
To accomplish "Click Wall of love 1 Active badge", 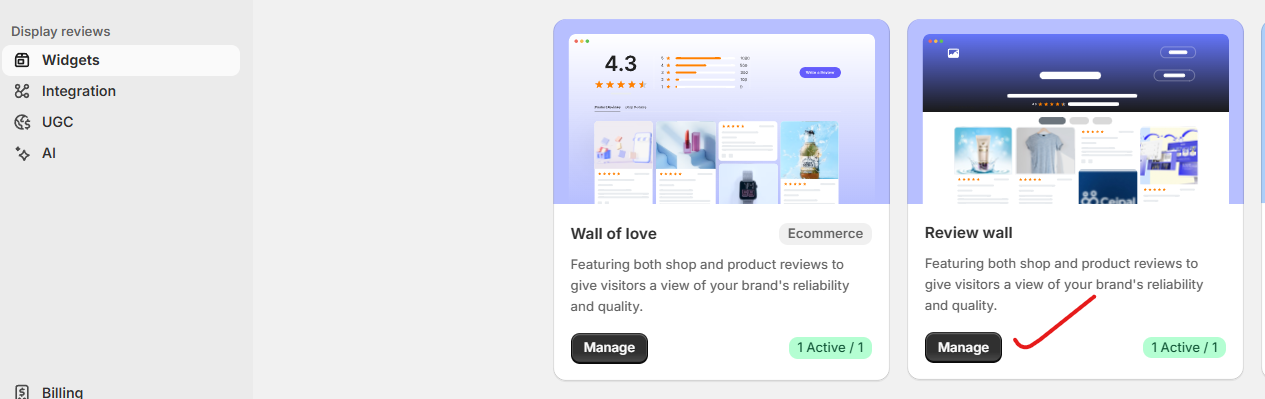I will (830, 348).
